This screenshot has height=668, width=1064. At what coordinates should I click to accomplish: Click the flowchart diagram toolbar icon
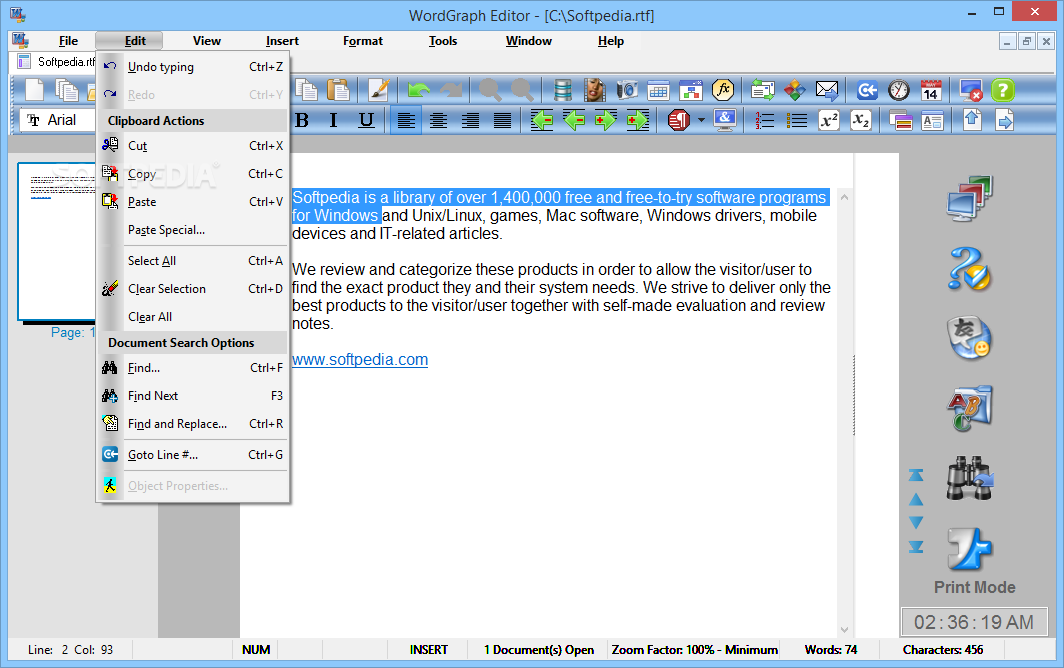point(691,90)
